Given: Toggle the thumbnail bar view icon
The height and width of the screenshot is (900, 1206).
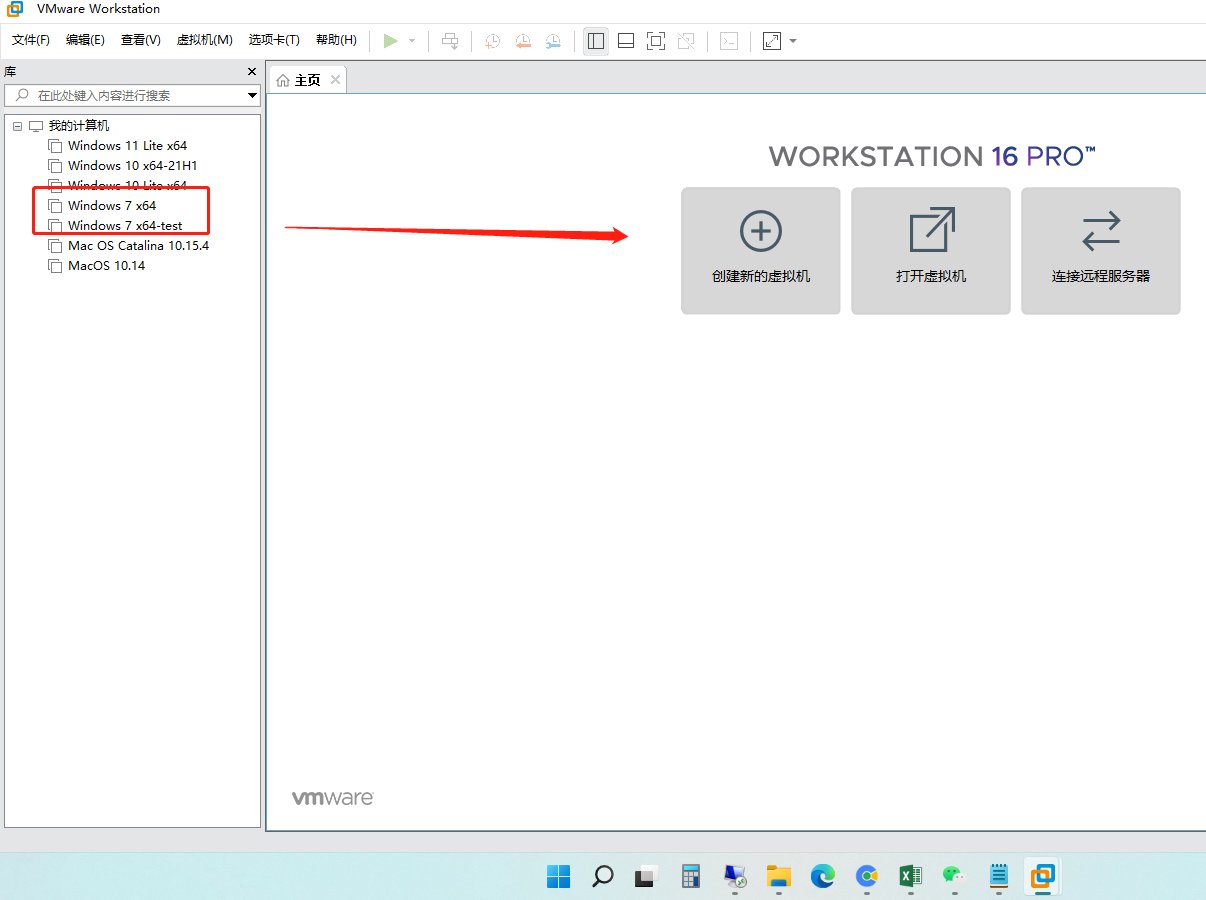Looking at the screenshot, I should coord(626,41).
